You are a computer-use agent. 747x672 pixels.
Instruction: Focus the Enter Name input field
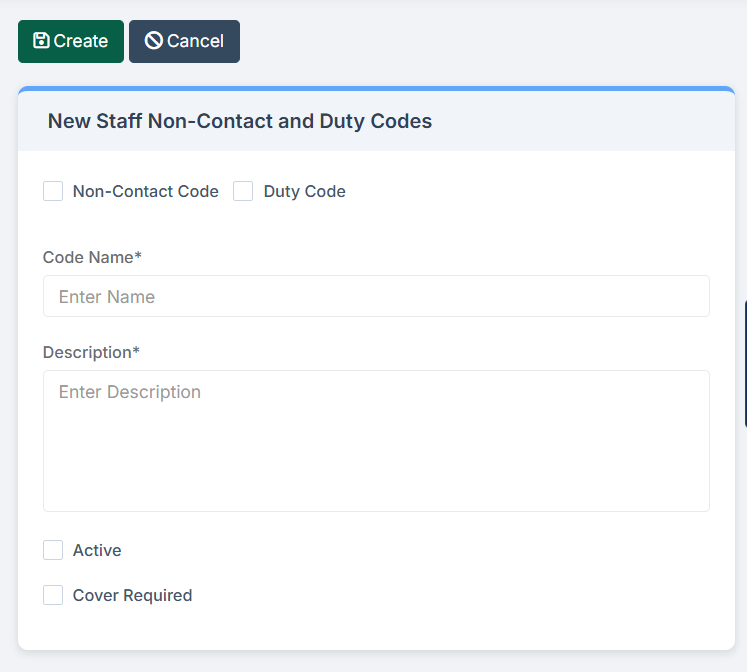click(x=376, y=296)
